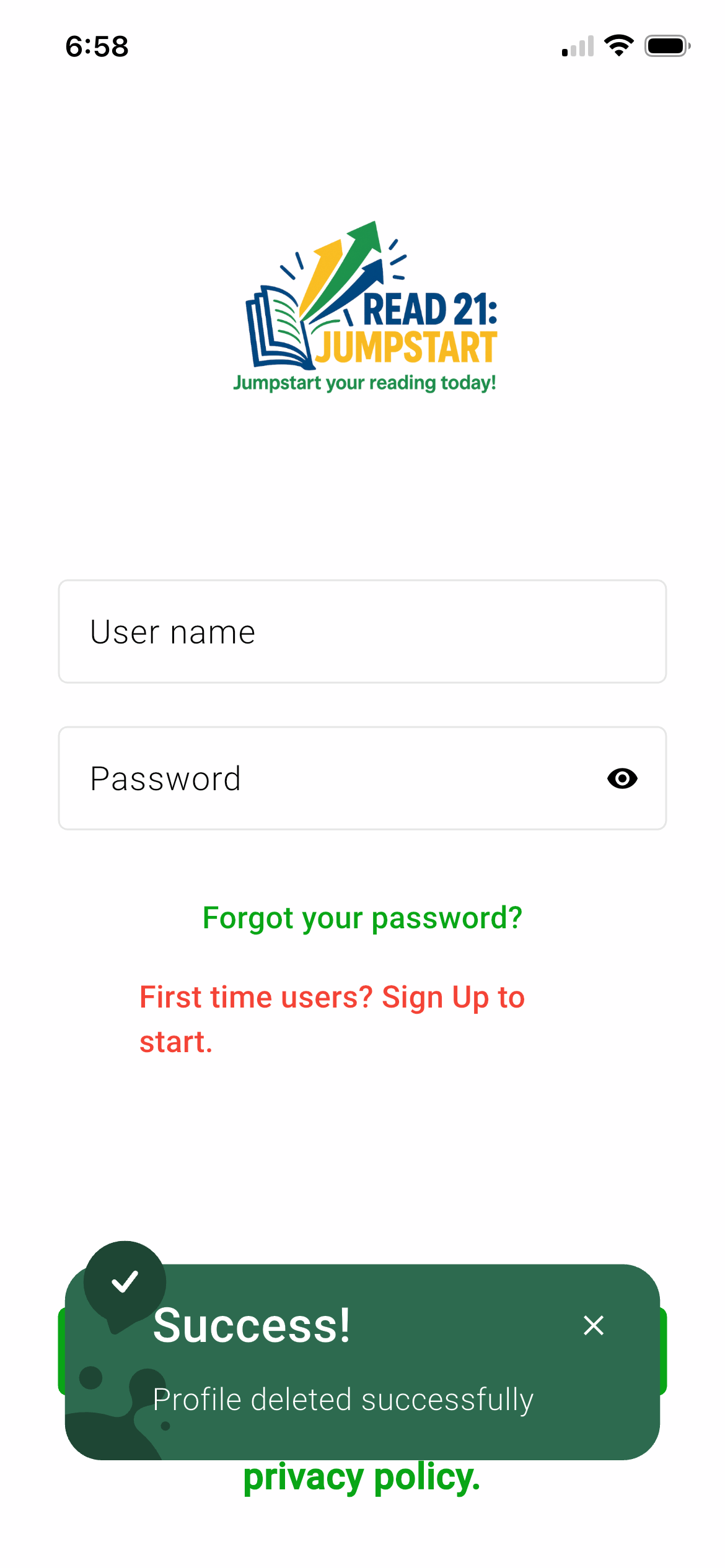Image resolution: width=725 pixels, height=1568 pixels.
Task: Tap the Profile deleted successfully message
Action: tap(343, 1400)
